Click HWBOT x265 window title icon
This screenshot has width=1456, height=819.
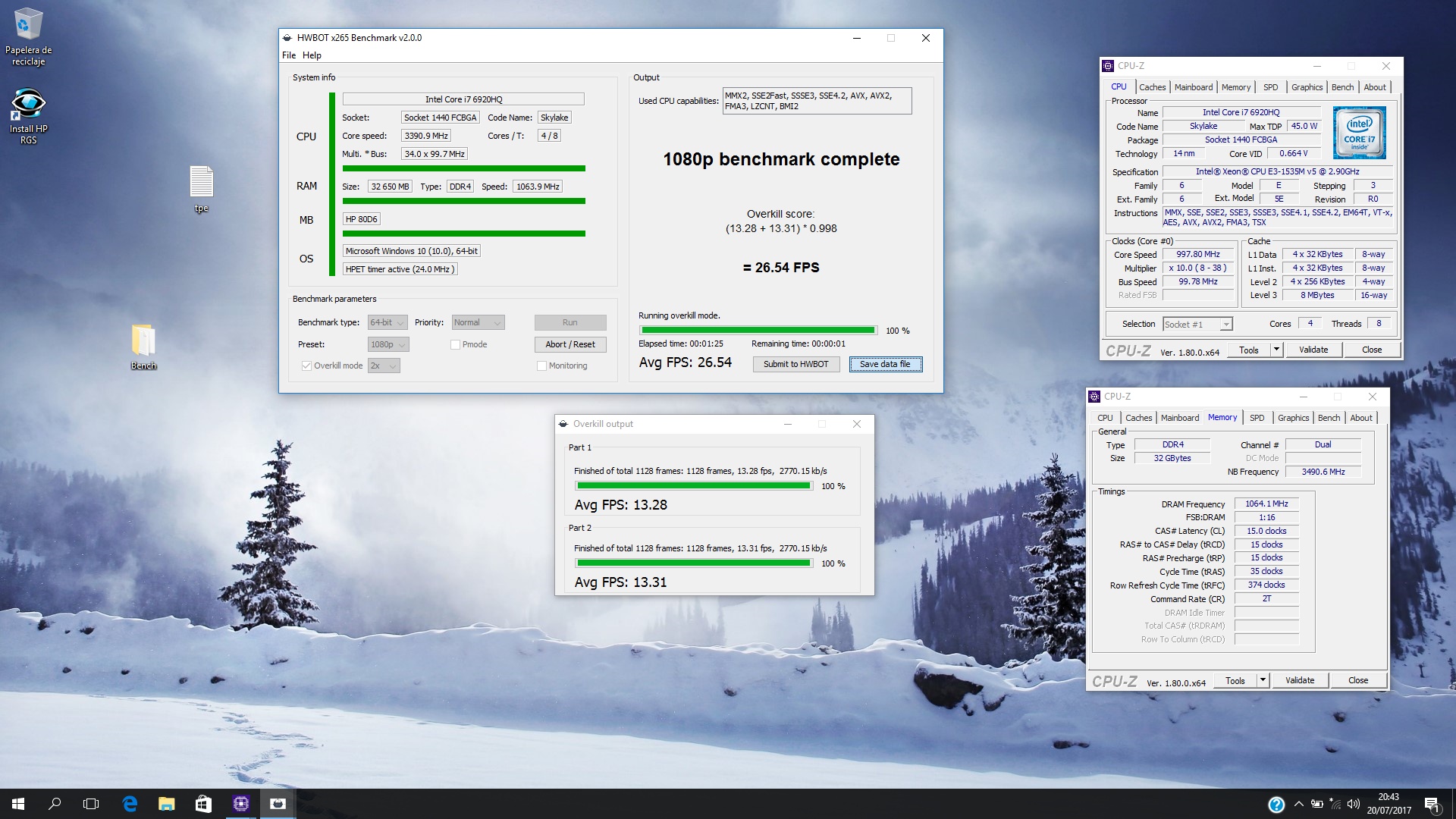(x=287, y=38)
